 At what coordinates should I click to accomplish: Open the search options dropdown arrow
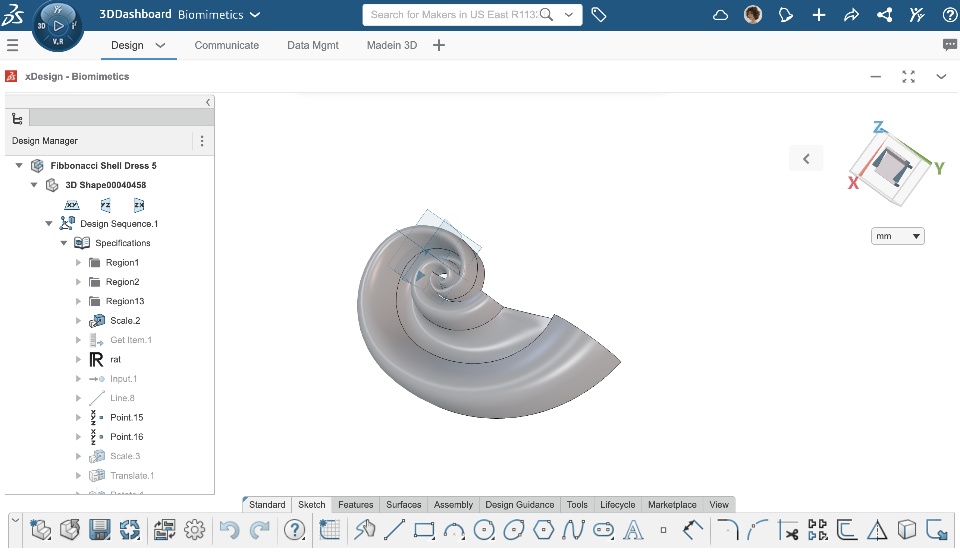coord(569,15)
